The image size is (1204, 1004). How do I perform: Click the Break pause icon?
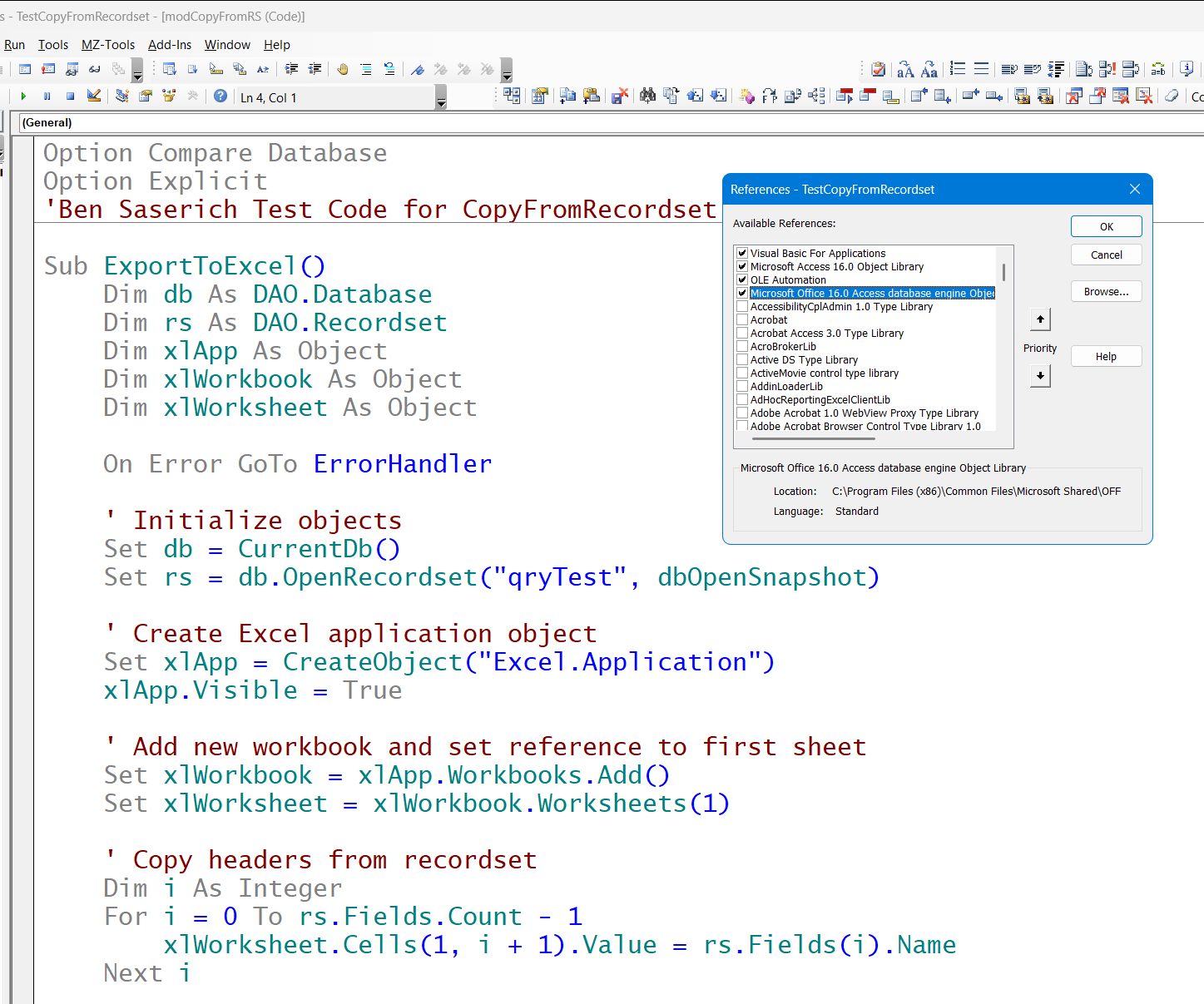pos(47,96)
